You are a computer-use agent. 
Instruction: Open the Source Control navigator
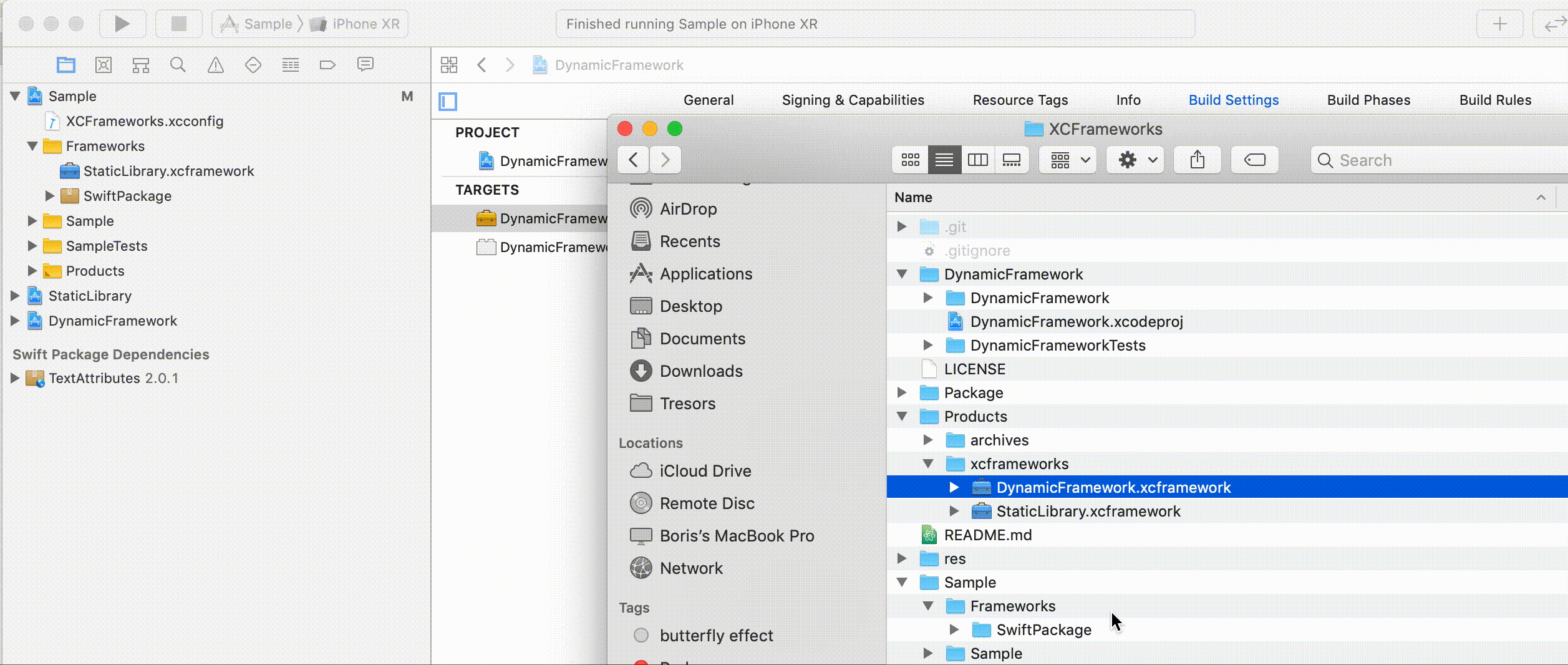click(x=104, y=65)
